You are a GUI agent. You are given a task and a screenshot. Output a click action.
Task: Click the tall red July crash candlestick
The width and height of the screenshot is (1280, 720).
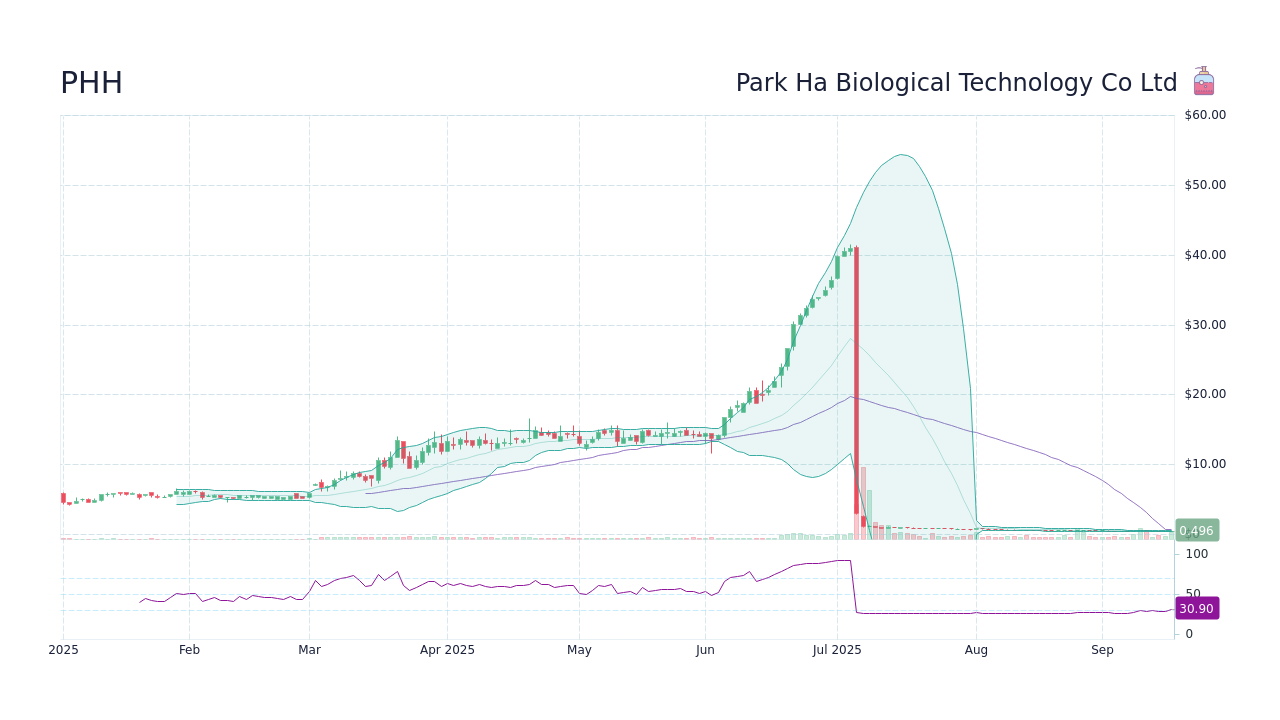(x=856, y=385)
